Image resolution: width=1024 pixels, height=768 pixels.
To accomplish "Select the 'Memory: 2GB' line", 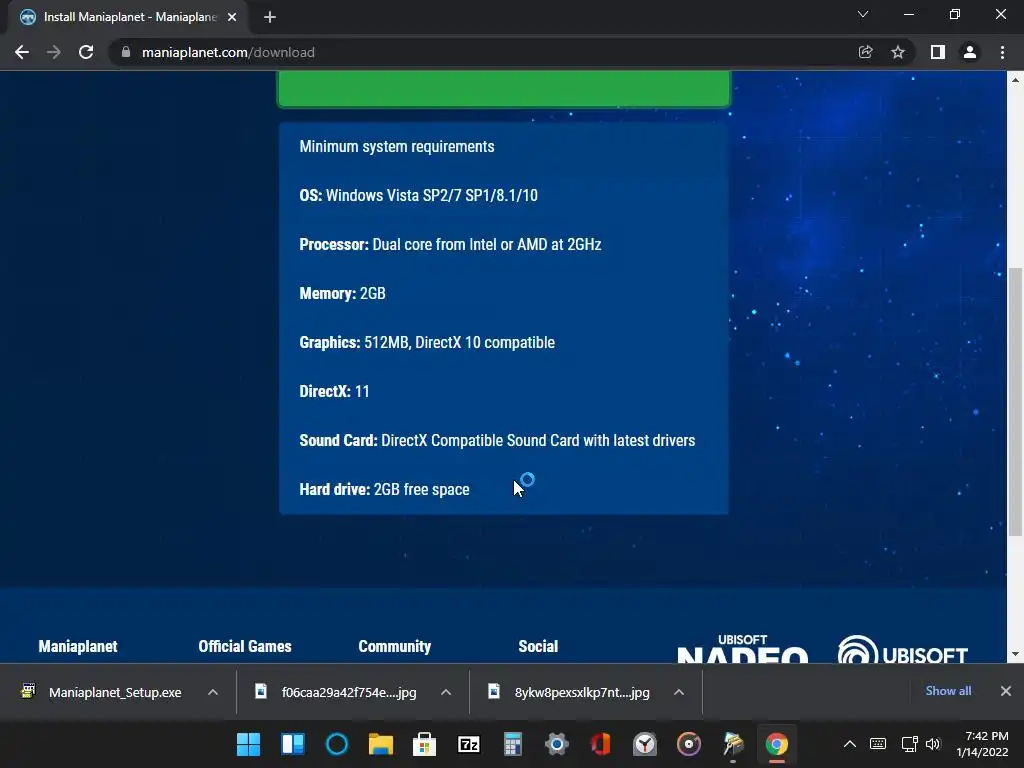I will pyautogui.click(x=342, y=293).
